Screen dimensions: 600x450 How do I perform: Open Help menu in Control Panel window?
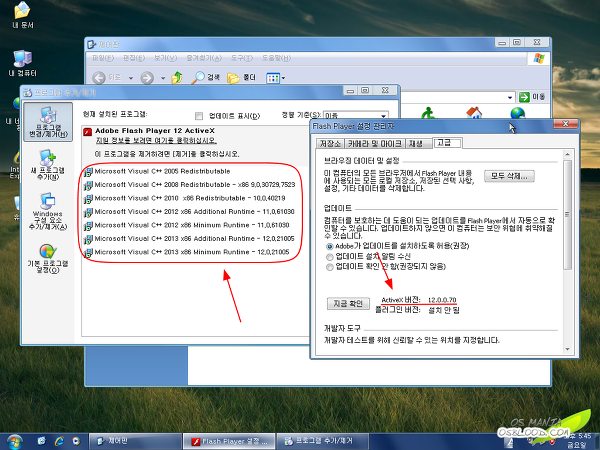tap(276, 58)
